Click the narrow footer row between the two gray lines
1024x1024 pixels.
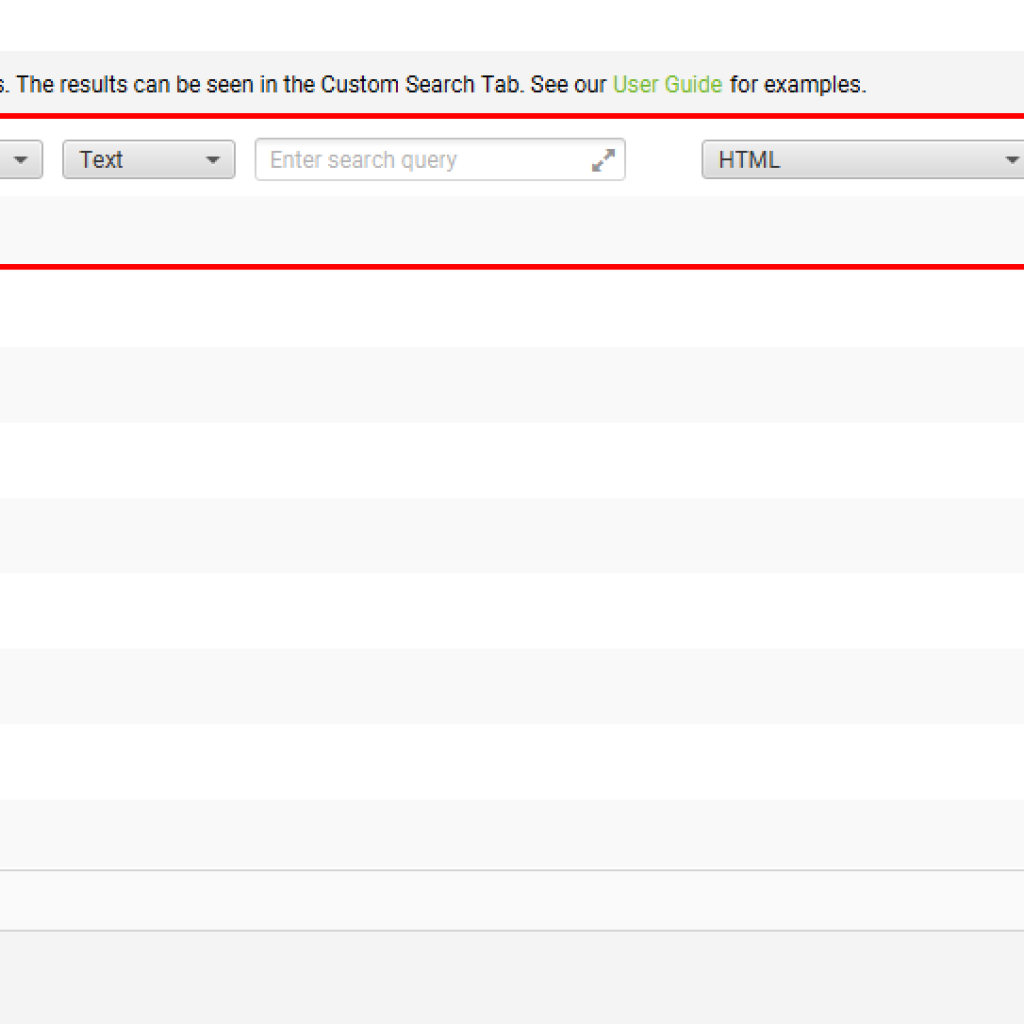(512, 901)
